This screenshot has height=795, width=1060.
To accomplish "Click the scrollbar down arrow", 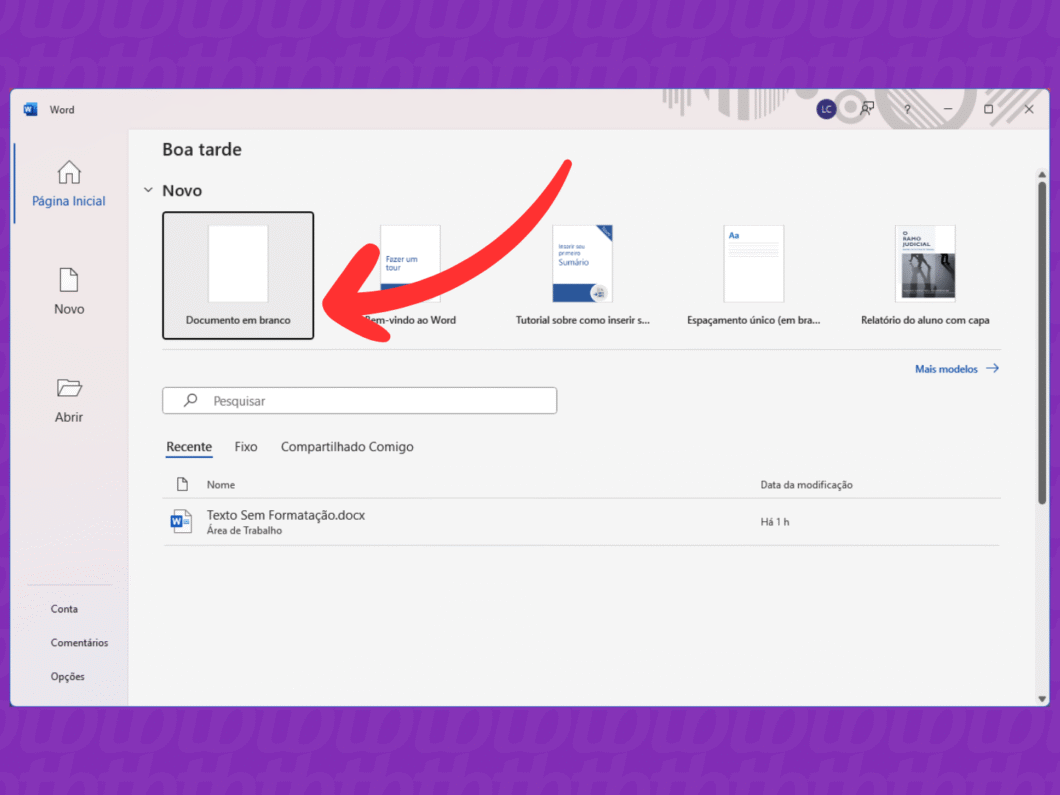I will tap(1042, 699).
